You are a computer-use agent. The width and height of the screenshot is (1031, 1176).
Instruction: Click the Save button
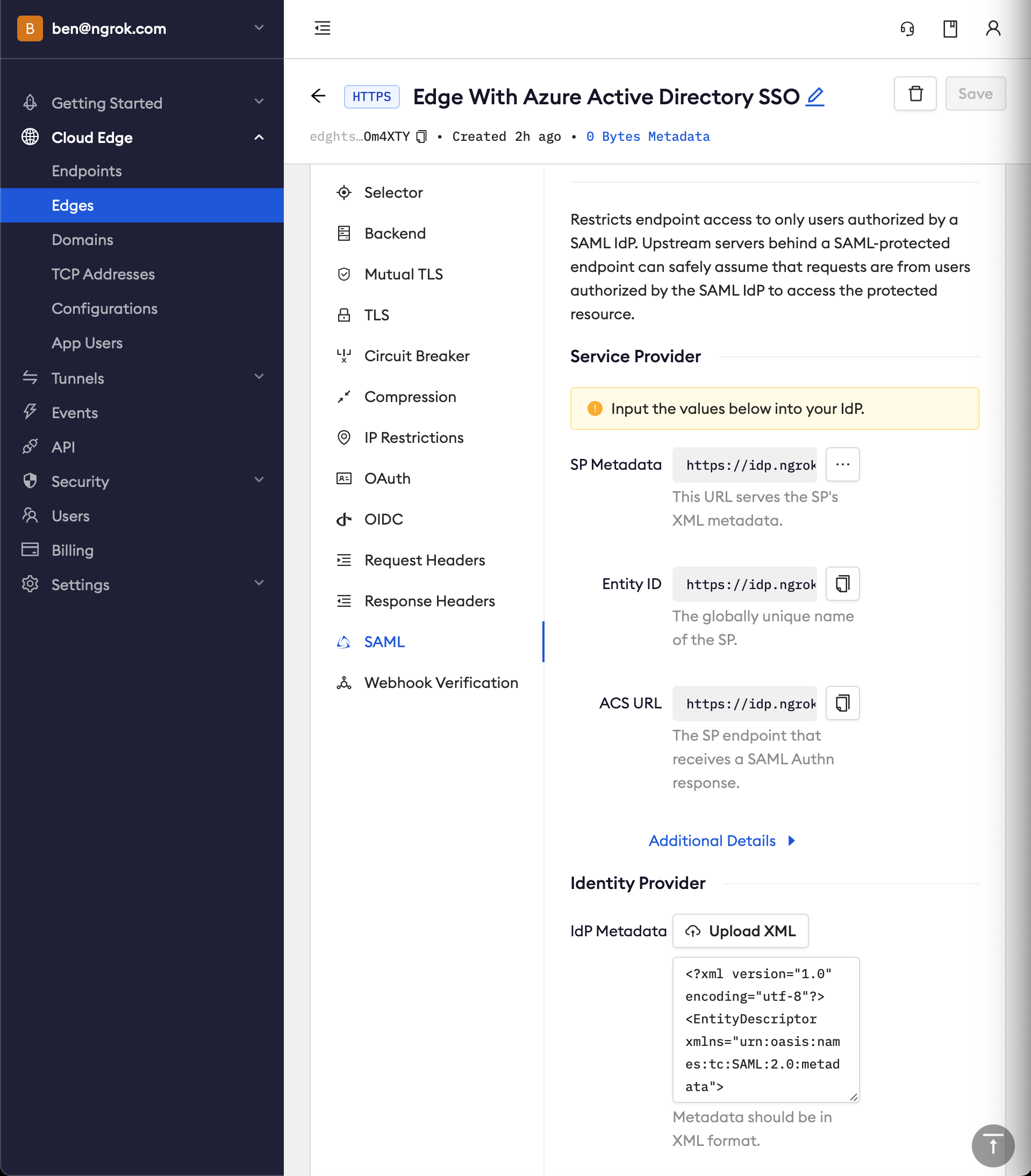point(975,93)
